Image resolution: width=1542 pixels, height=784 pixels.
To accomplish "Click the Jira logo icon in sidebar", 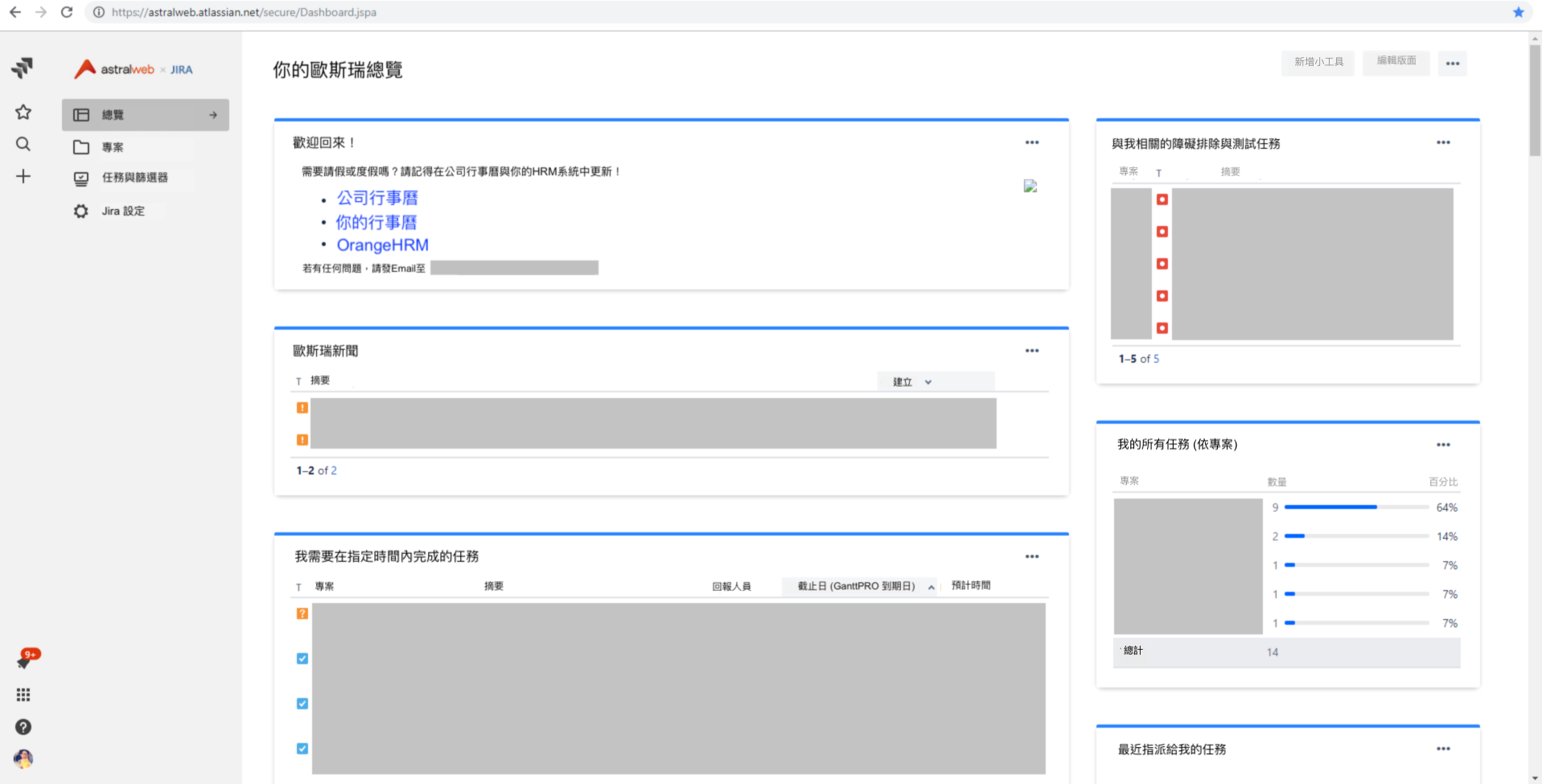I will click(23, 68).
